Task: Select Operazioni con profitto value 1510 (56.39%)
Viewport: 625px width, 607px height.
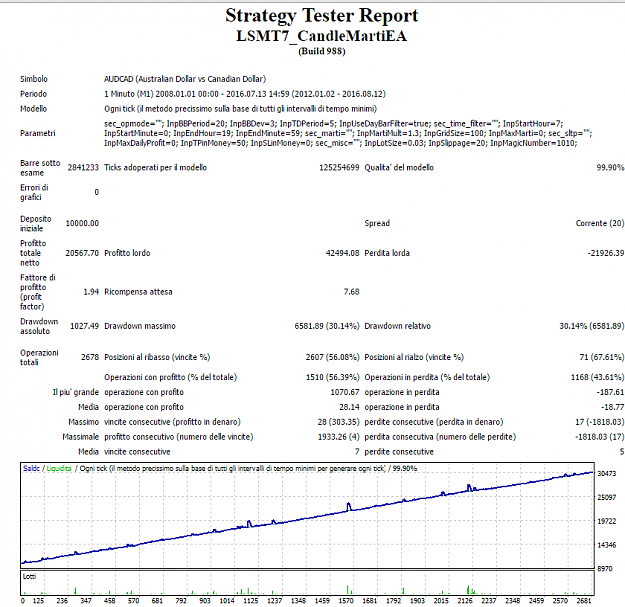Action: [x=332, y=377]
